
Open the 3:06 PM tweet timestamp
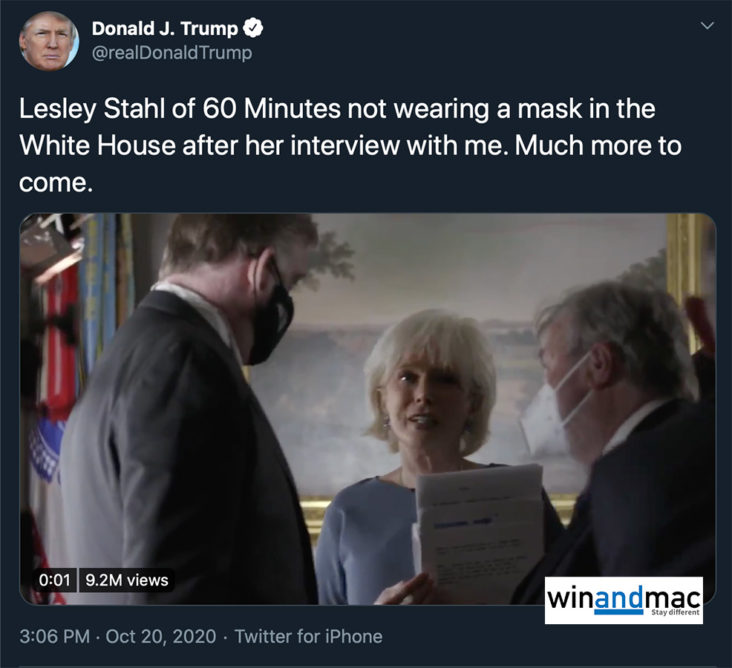55,636
